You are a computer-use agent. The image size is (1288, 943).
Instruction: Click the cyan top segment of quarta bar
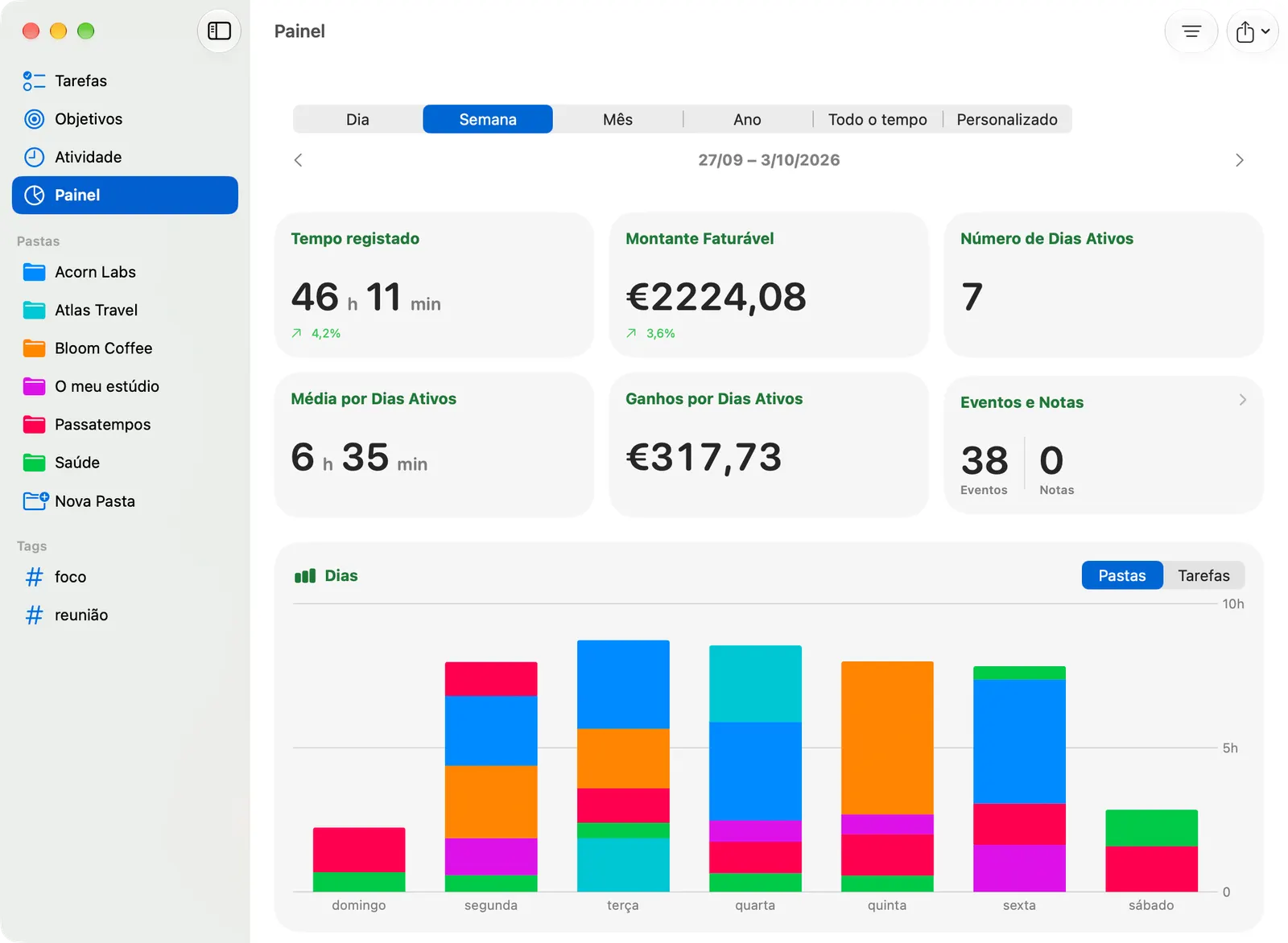coord(755,684)
